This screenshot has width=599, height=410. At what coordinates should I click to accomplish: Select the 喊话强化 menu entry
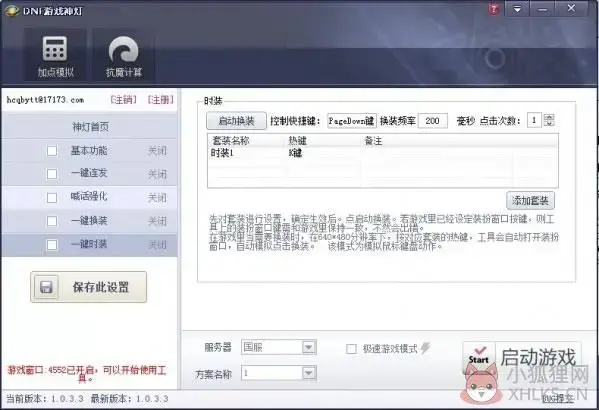point(89,196)
